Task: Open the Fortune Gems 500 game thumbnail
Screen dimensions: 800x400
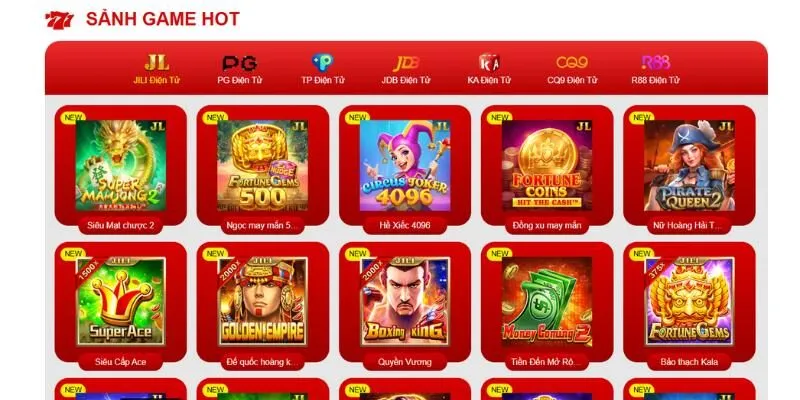Action: click(x=263, y=166)
